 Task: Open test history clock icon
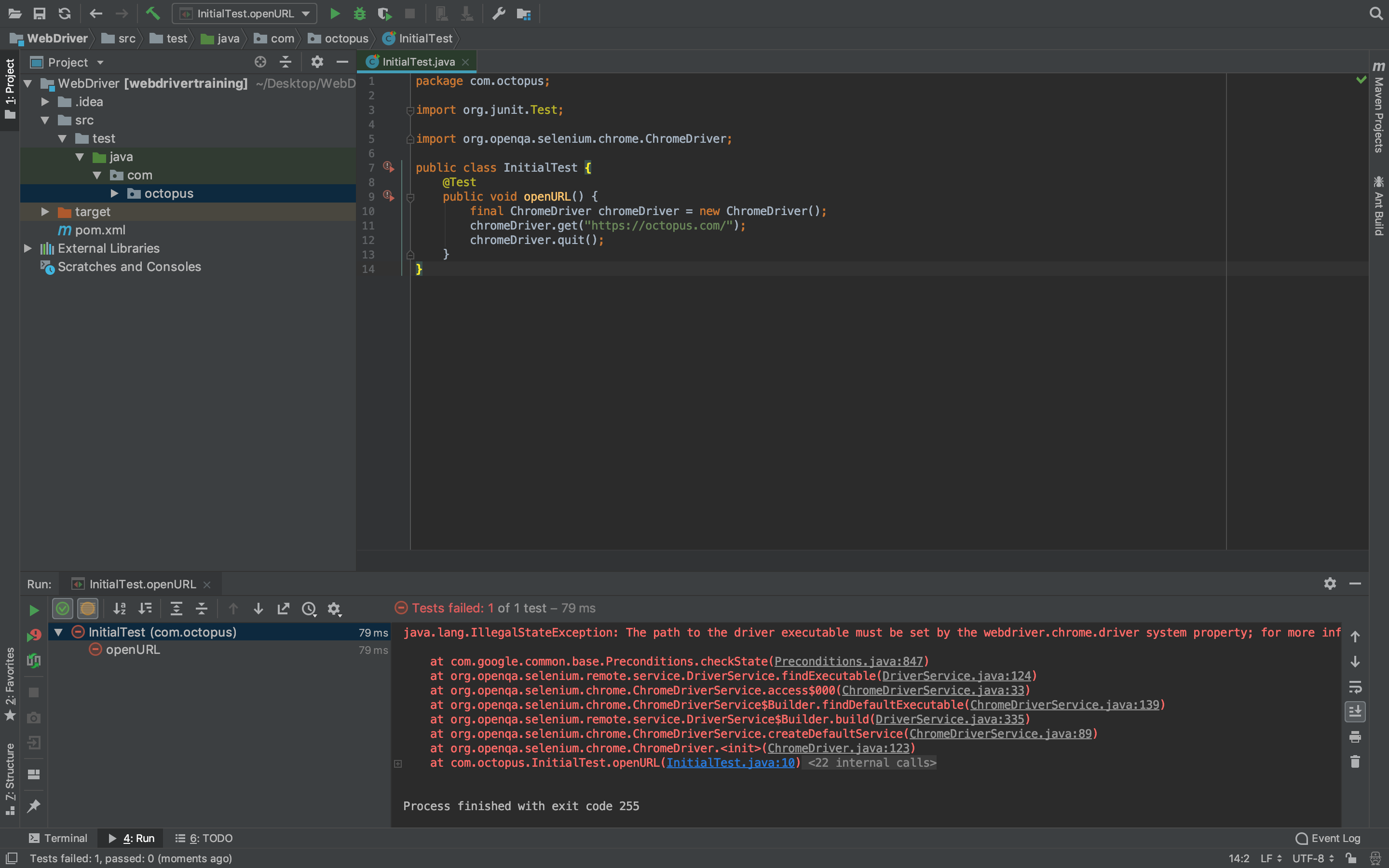(x=309, y=609)
